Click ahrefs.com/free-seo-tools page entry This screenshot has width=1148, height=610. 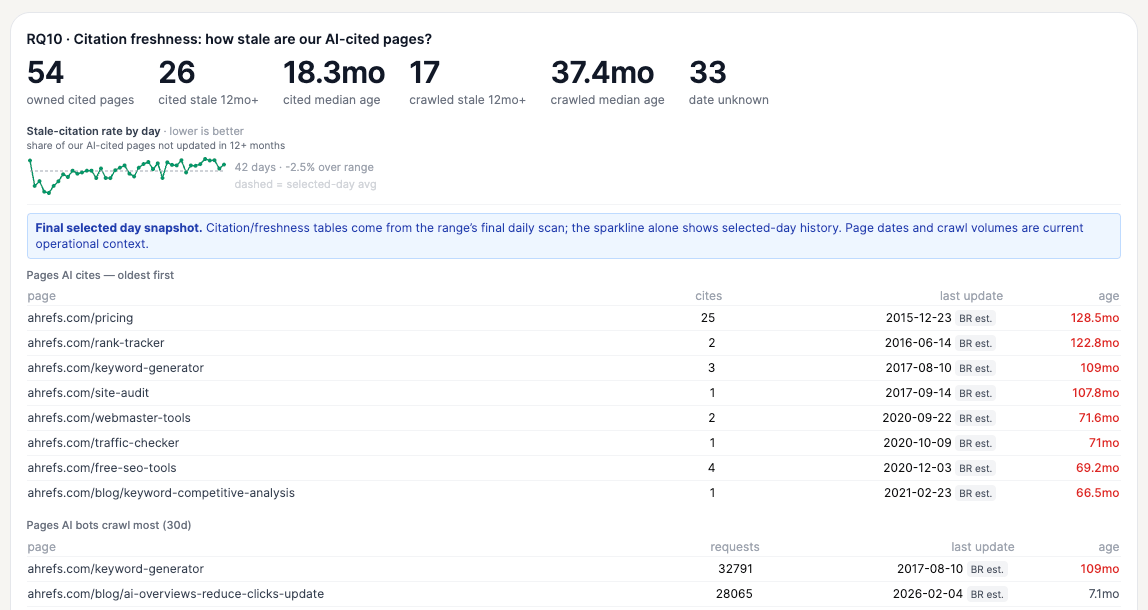(573, 467)
